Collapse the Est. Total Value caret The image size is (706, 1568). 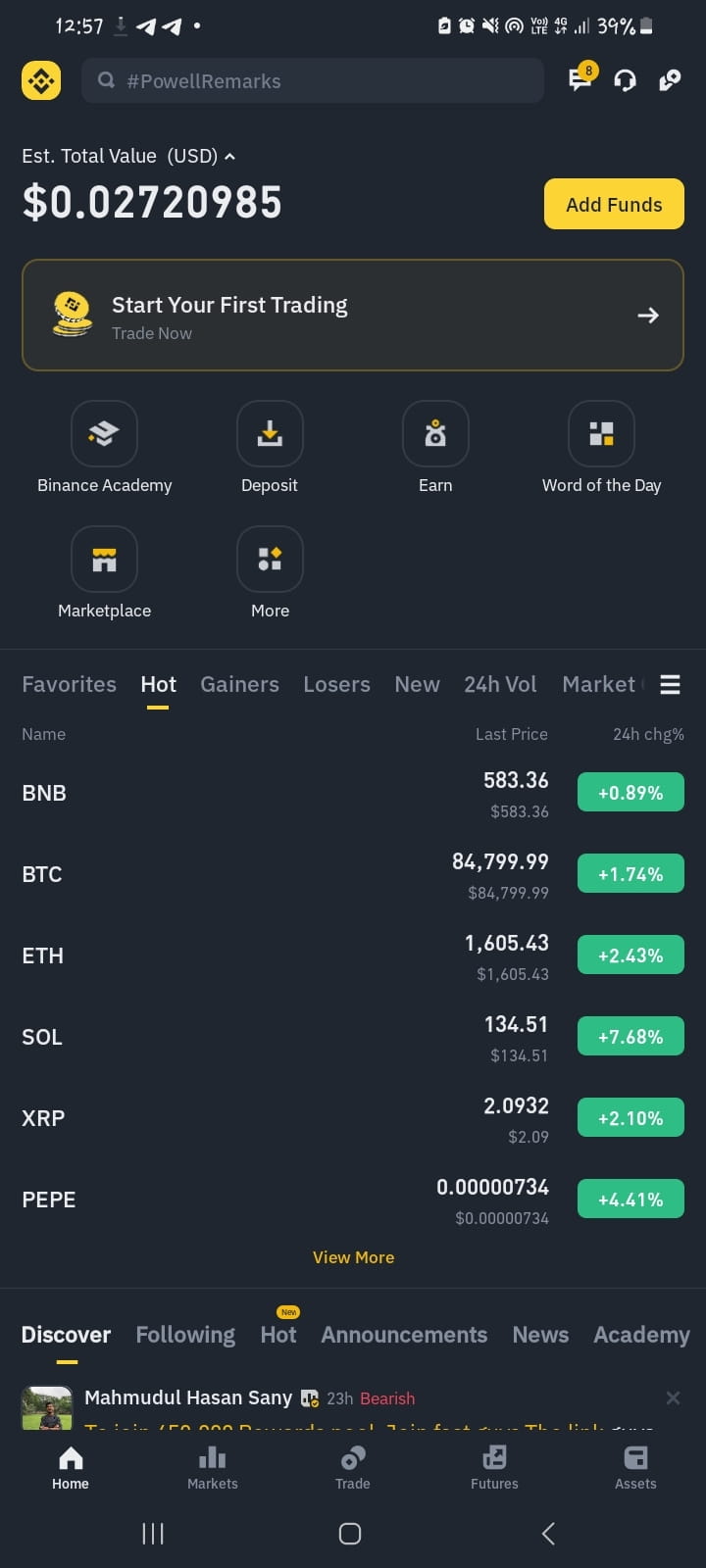click(229, 156)
